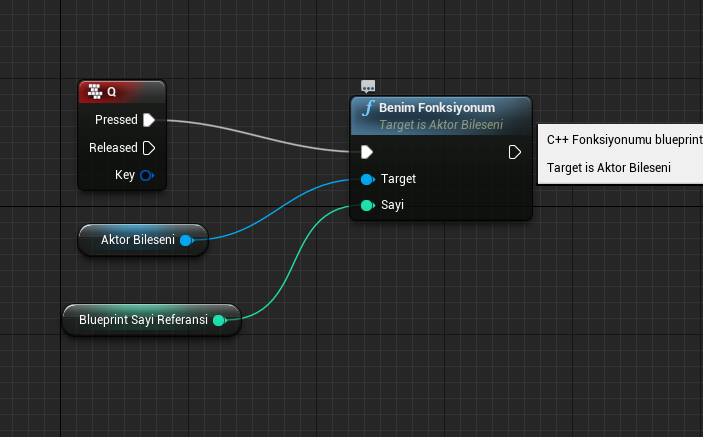Click the C++ Fonksiyonumu tooltip text
Image resolution: width=703 pixels, height=437 pixels.
(x=625, y=140)
